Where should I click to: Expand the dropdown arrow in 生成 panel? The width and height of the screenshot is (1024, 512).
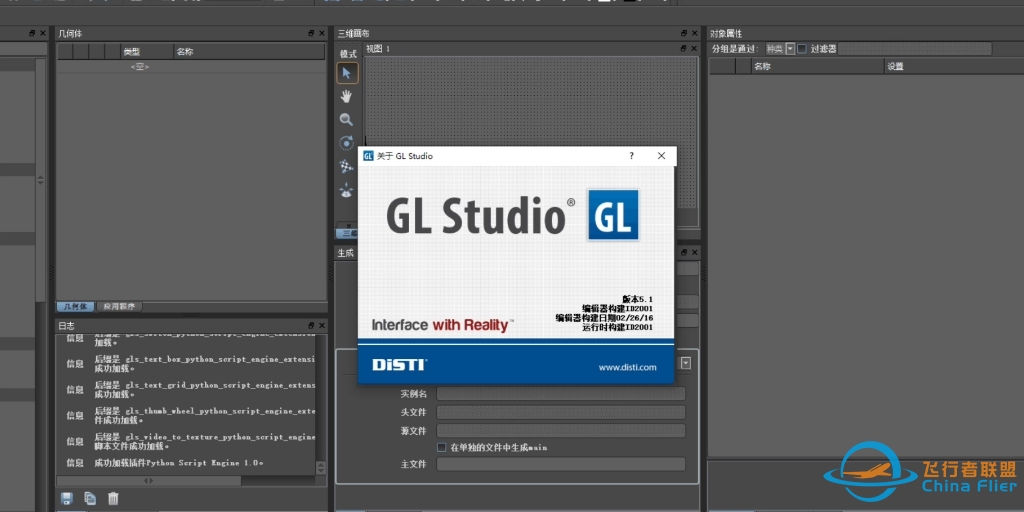(686, 363)
